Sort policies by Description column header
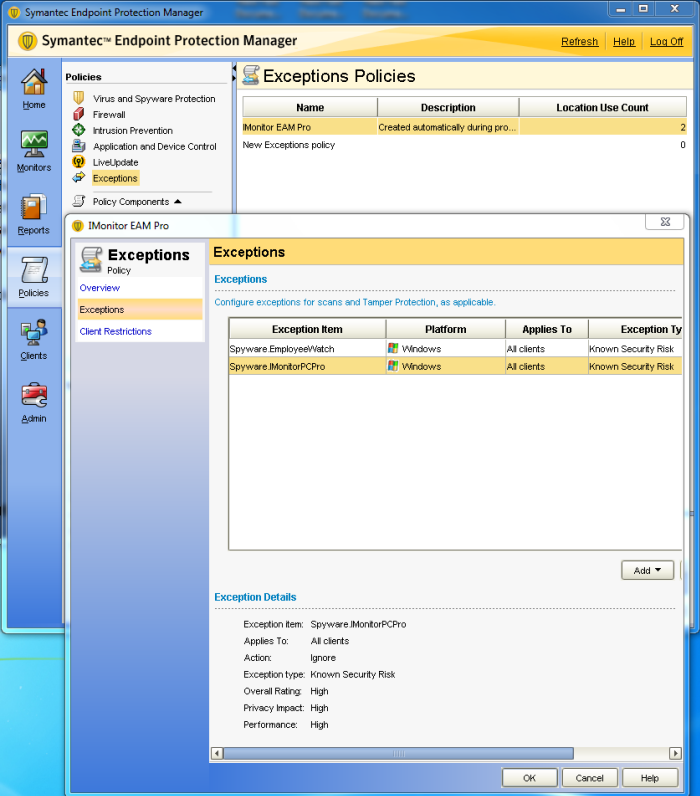The height and width of the screenshot is (796, 700). [x=448, y=107]
